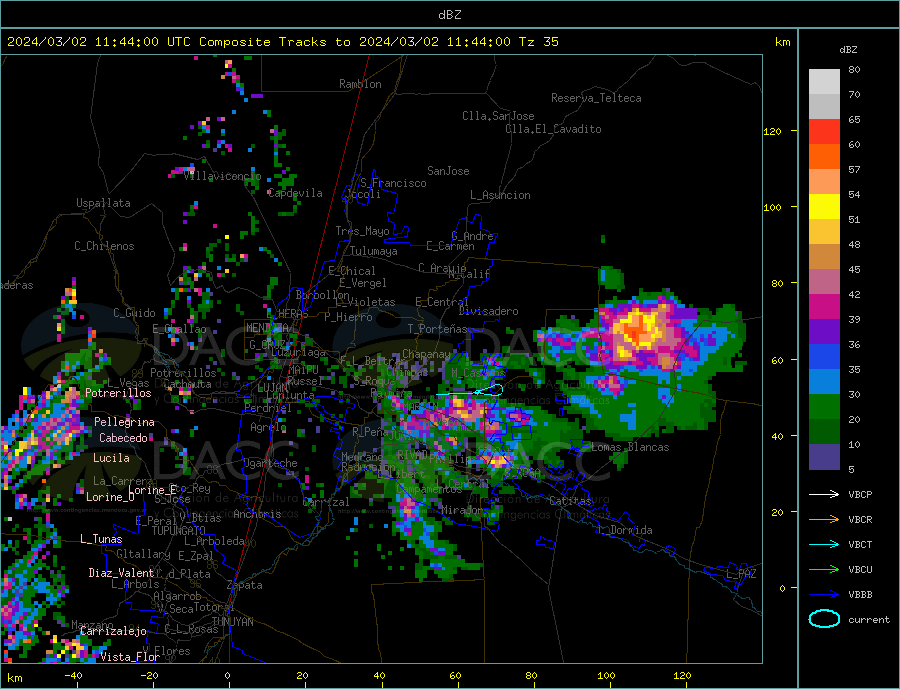
Task: Click the orange VBCR arrow in legend
Action: point(824,520)
